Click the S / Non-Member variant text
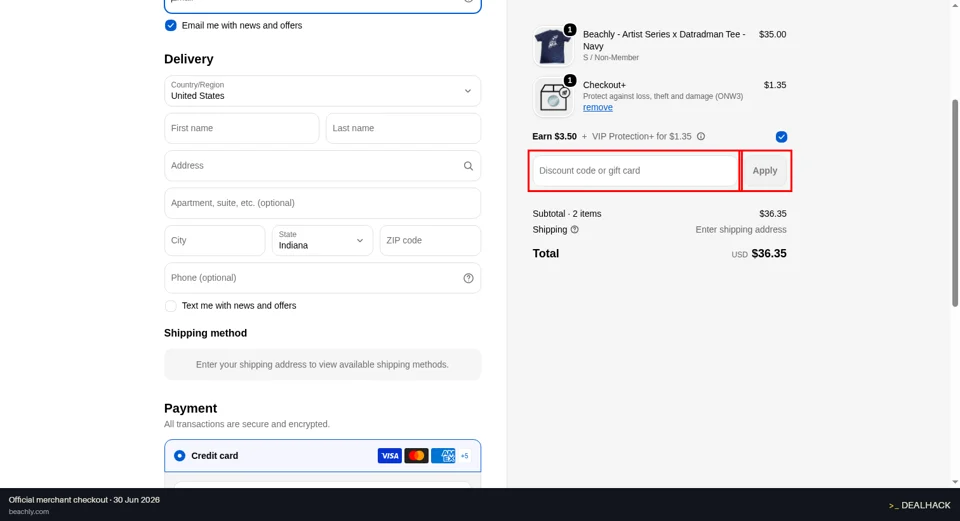The width and height of the screenshot is (960, 521). tap(611, 58)
